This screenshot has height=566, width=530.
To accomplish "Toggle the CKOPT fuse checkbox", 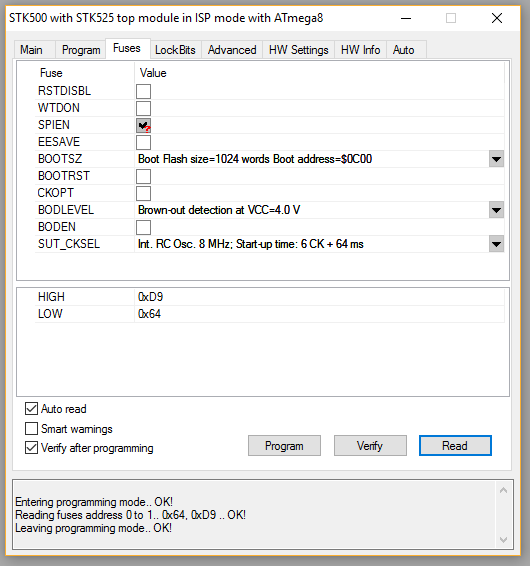I will pos(143,193).
